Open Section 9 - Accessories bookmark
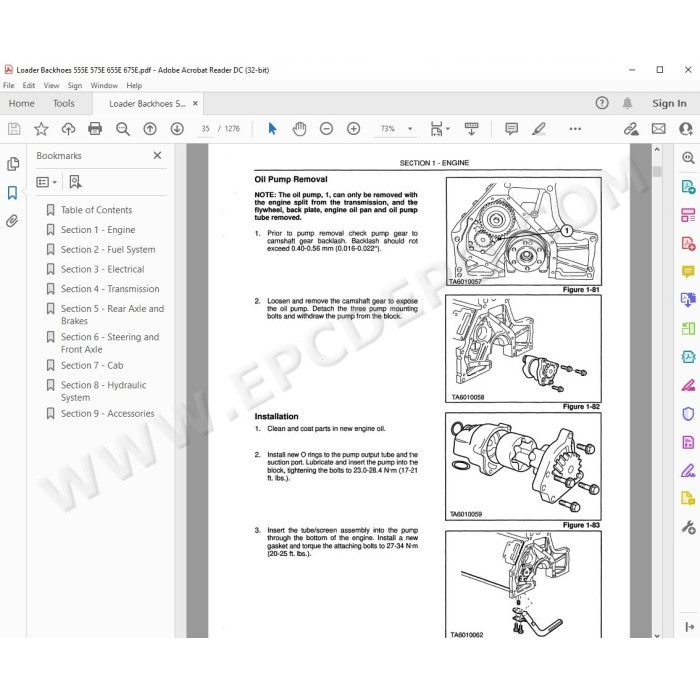700x700 pixels. tap(108, 413)
